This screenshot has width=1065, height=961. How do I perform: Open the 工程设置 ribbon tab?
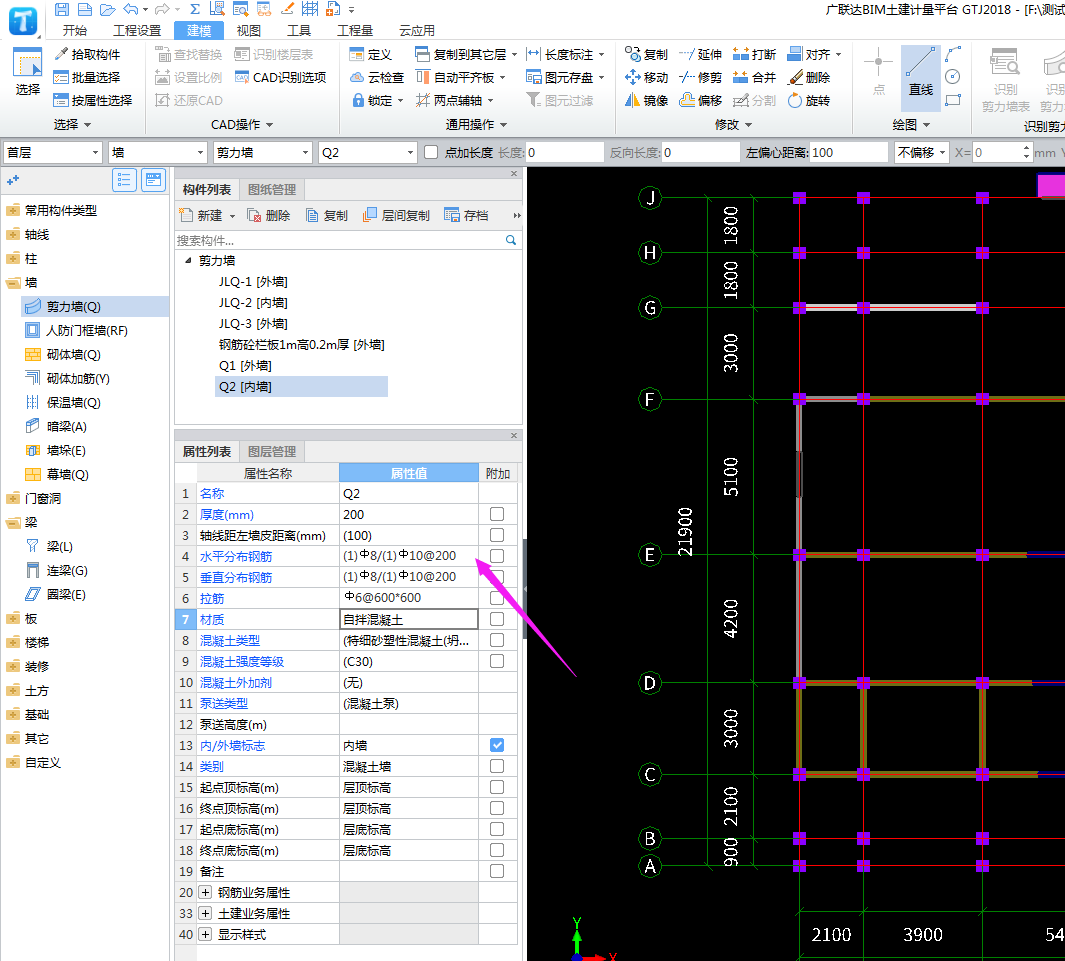(137, 31)
